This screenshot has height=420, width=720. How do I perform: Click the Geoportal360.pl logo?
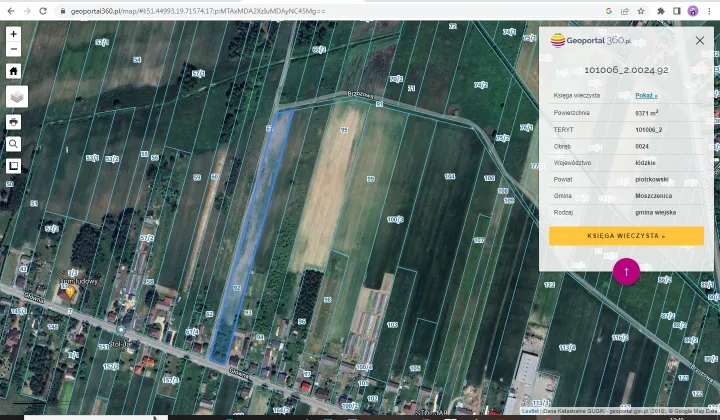[x=591, y=40]
